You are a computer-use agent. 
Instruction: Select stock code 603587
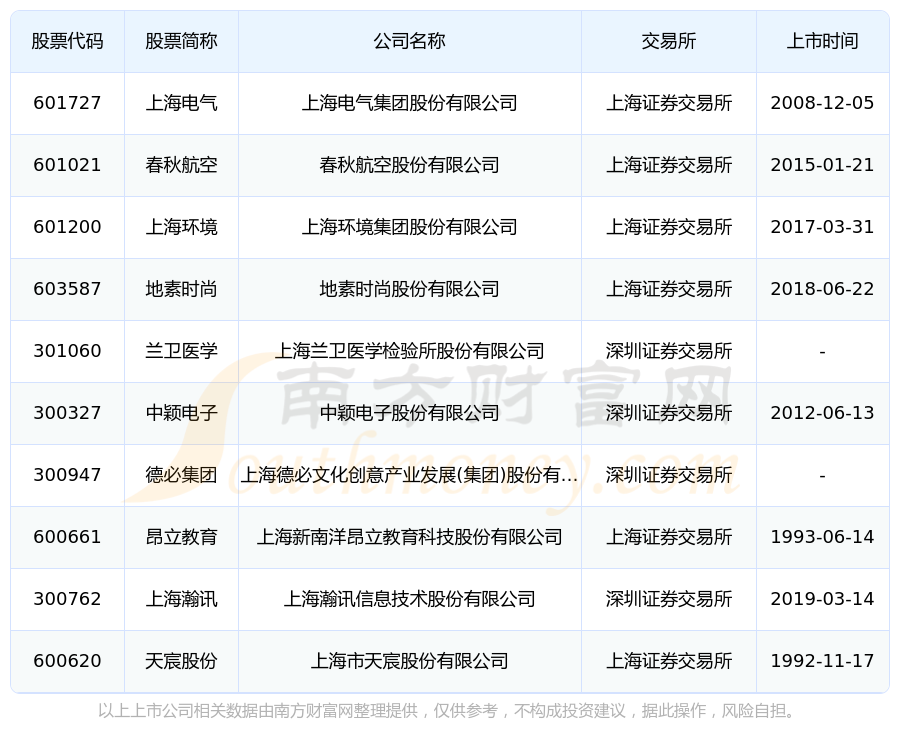point(67,289)
